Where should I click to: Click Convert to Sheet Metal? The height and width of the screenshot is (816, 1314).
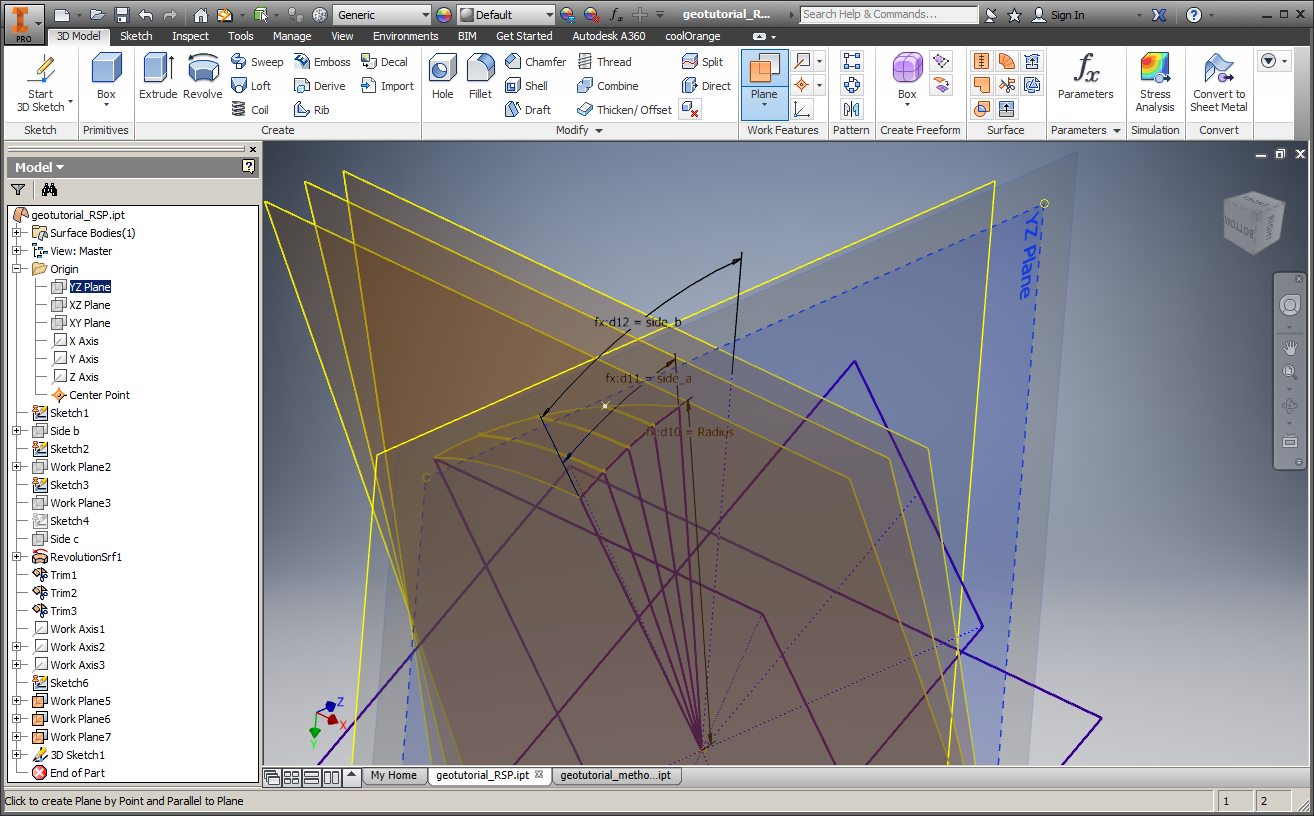coord(1219,83)
